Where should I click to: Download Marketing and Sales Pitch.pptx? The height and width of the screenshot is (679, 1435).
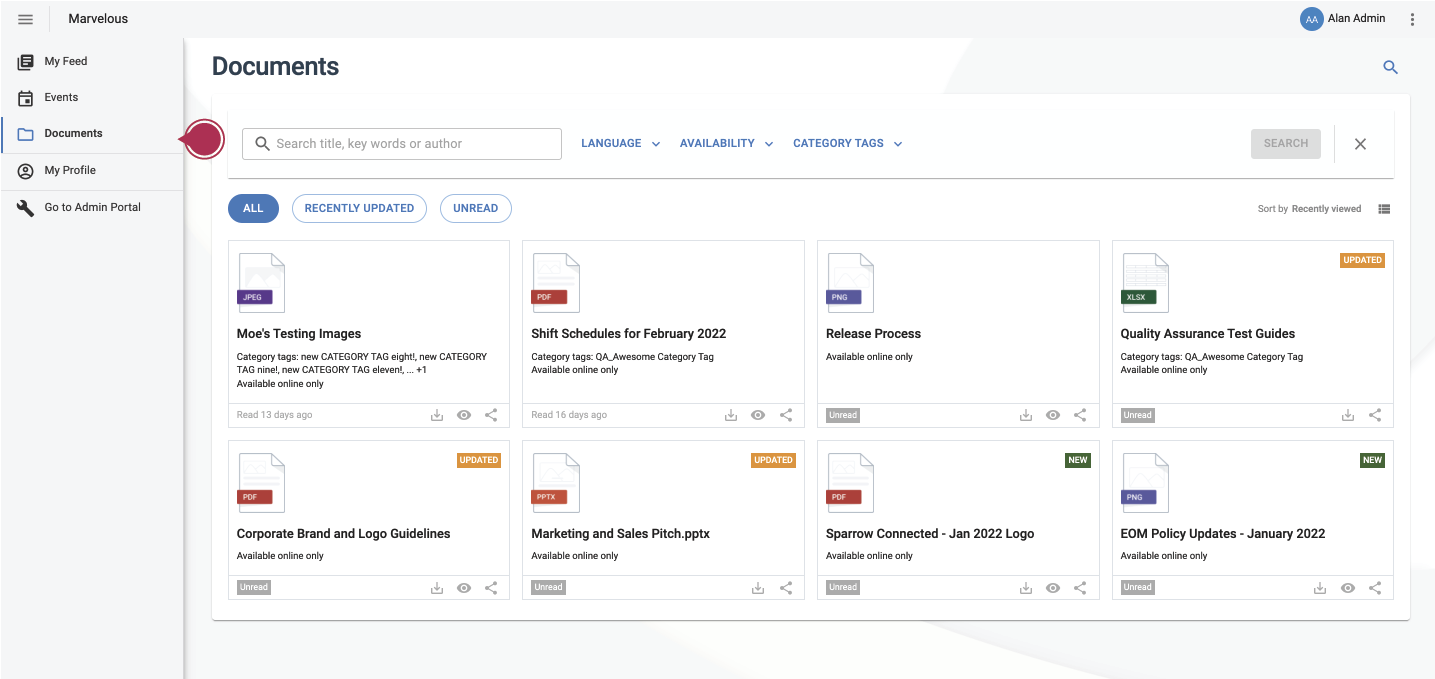[x=758, y=587]
